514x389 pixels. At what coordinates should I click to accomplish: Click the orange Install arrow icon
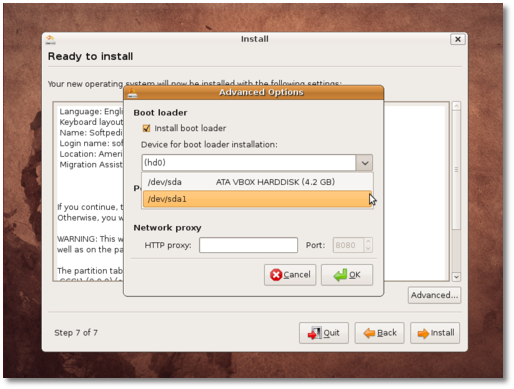tap(423, 333)
